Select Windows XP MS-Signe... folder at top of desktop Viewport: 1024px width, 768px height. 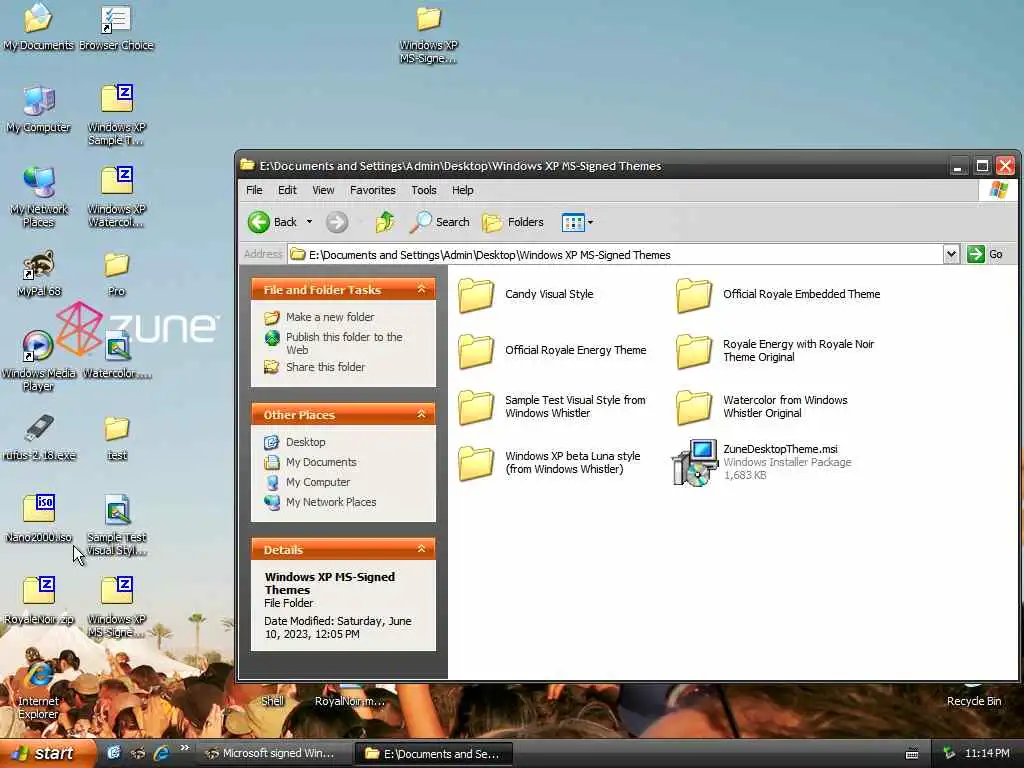tap(429, 35)
